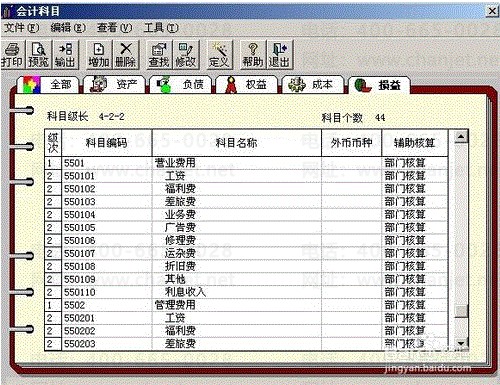This screenshot has width=500, height=385.
Task: Select the 营业费用 account name
Action: point(175,163)
